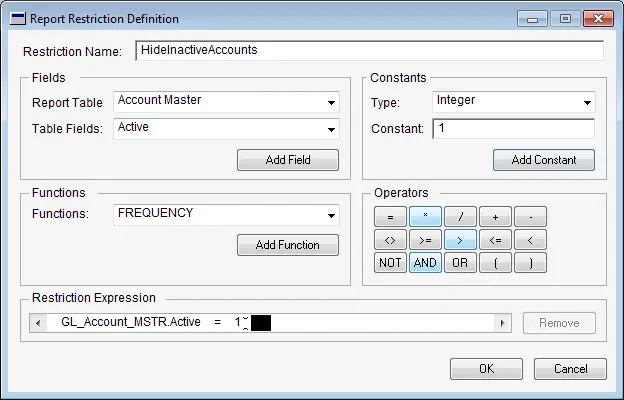Add an opening parenthesis operator
This screenshot has height=400, width=624.
click(495, 263)
